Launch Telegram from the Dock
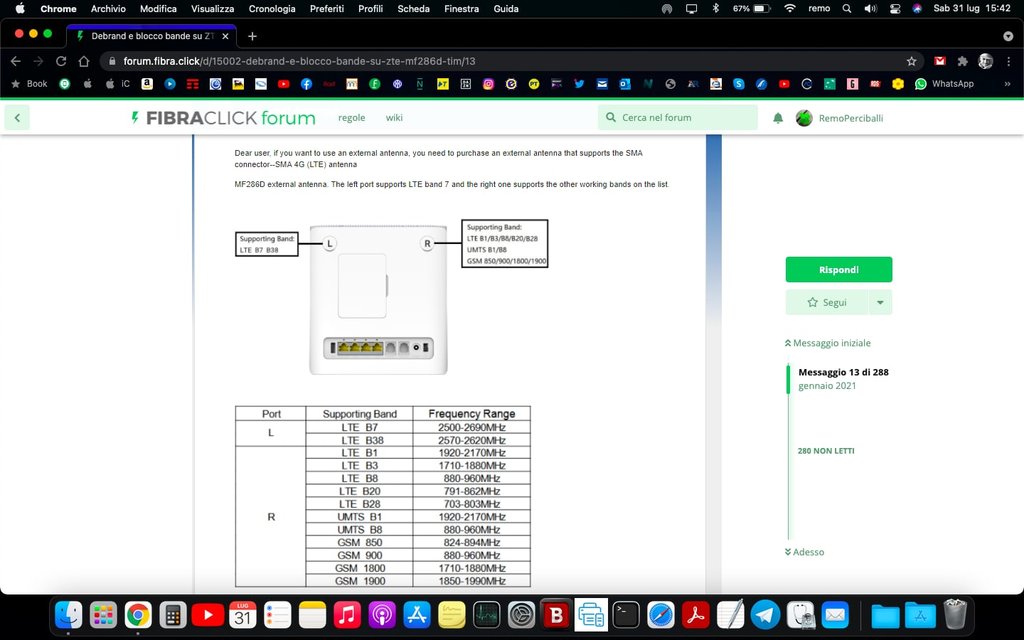This screenshot has width=1024, height=640. click(x=765, y=615)
